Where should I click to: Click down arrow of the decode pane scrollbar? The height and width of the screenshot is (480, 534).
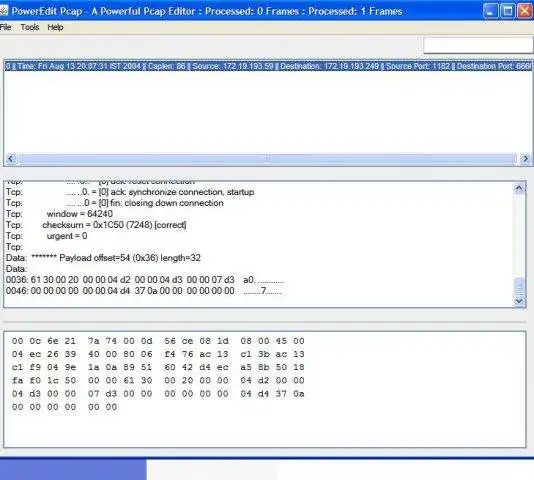519,301
